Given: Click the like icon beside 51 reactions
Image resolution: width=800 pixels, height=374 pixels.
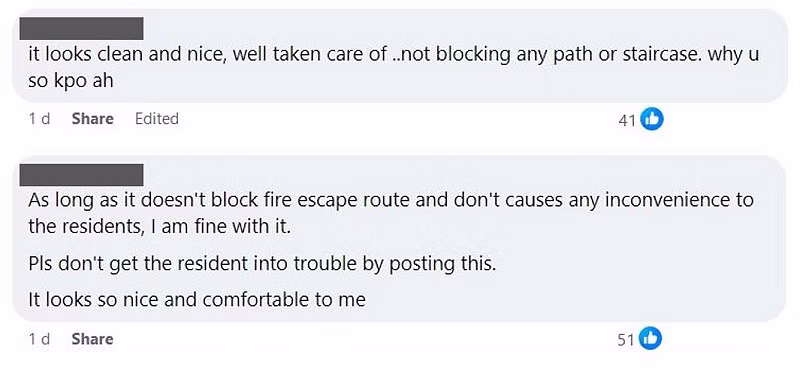Looking at the screenshot, I should pos(651,339).
